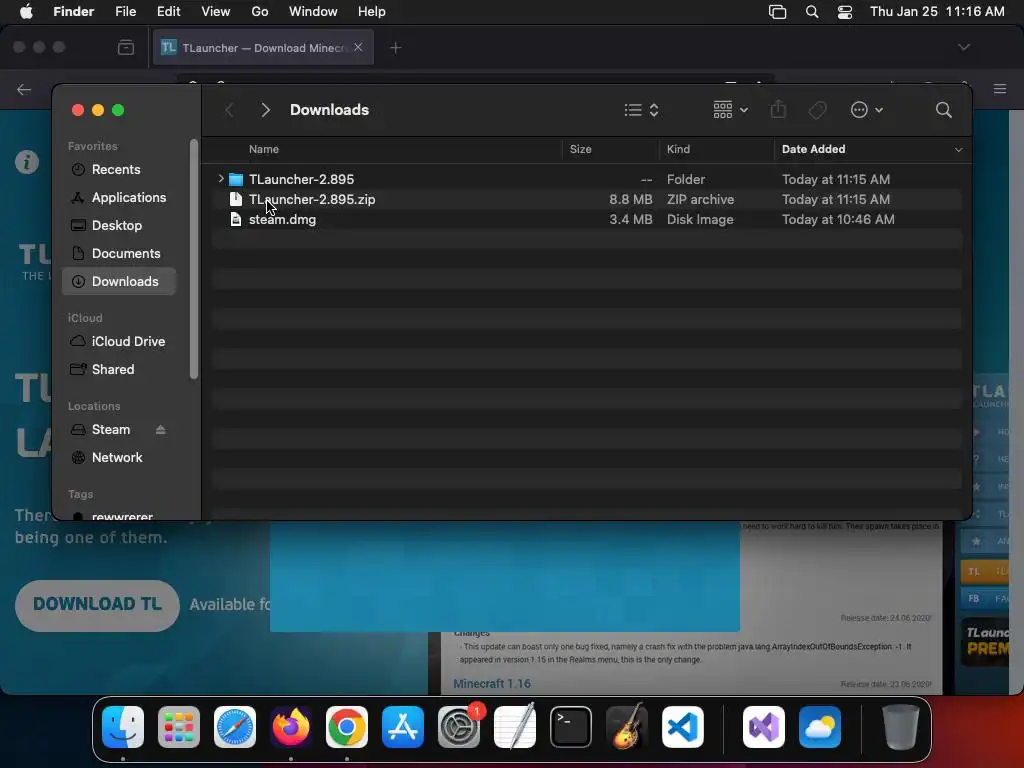Sort by the Name column header
The height and width of the screenshot is (768, 1024).
click(263, 150)
